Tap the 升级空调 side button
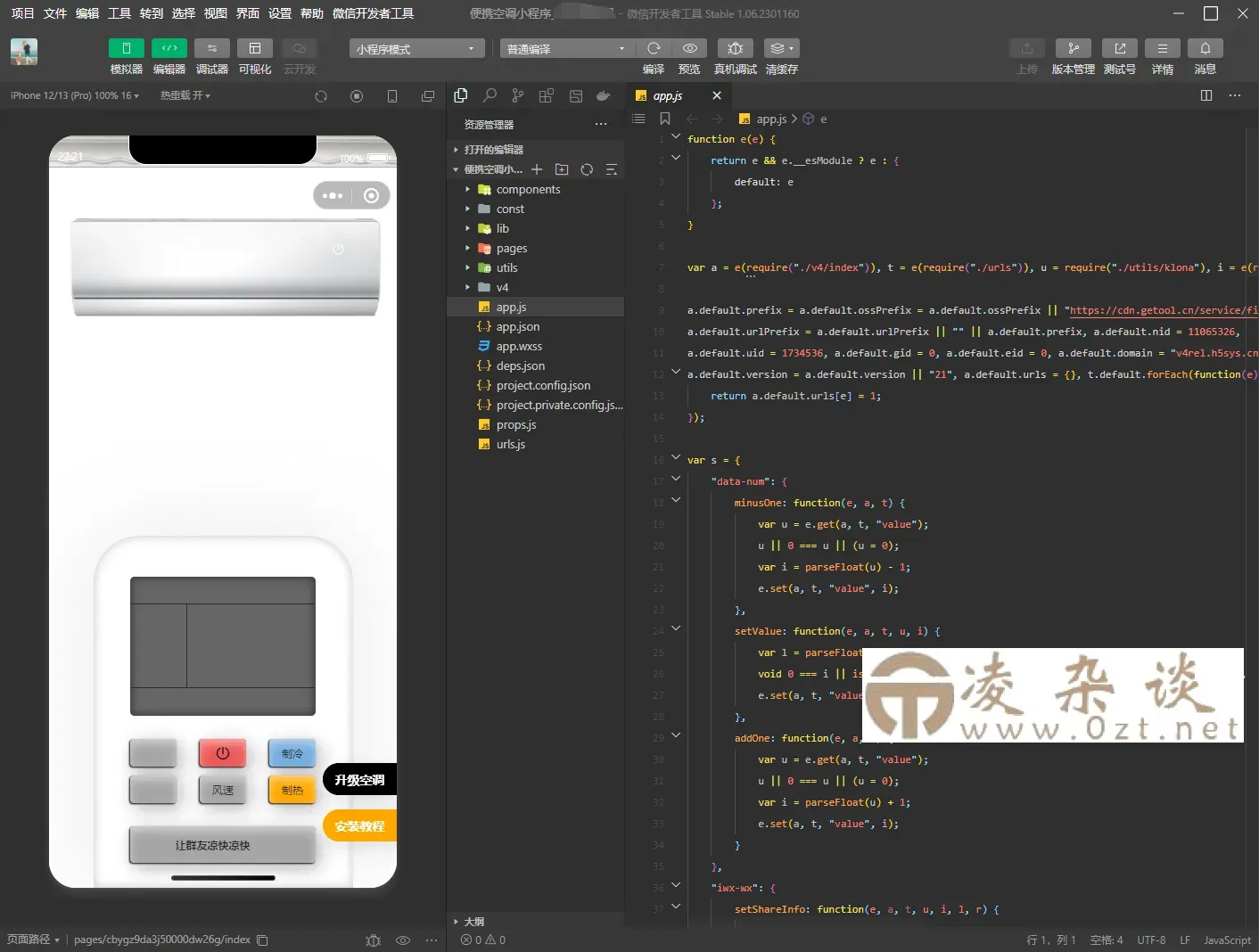This screenshot has height=952, width=1259. coord(359,779)
